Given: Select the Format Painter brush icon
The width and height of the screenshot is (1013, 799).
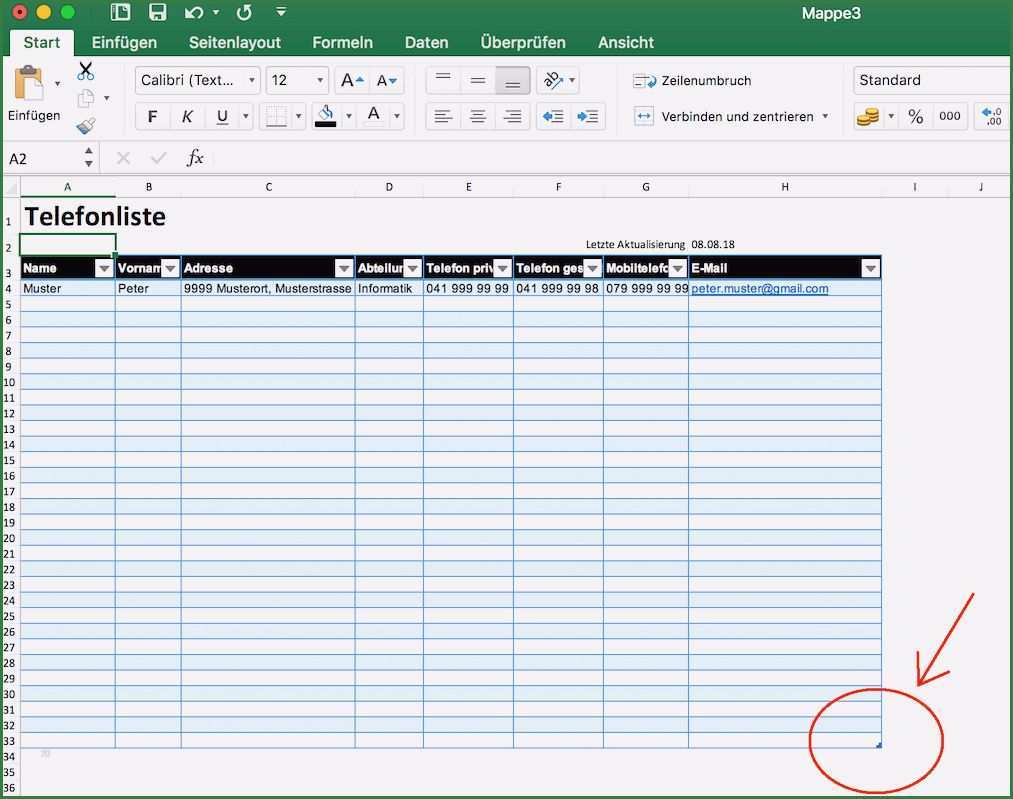Looking at the screenshot, I should pyautogui.click(x=86, y=125).
